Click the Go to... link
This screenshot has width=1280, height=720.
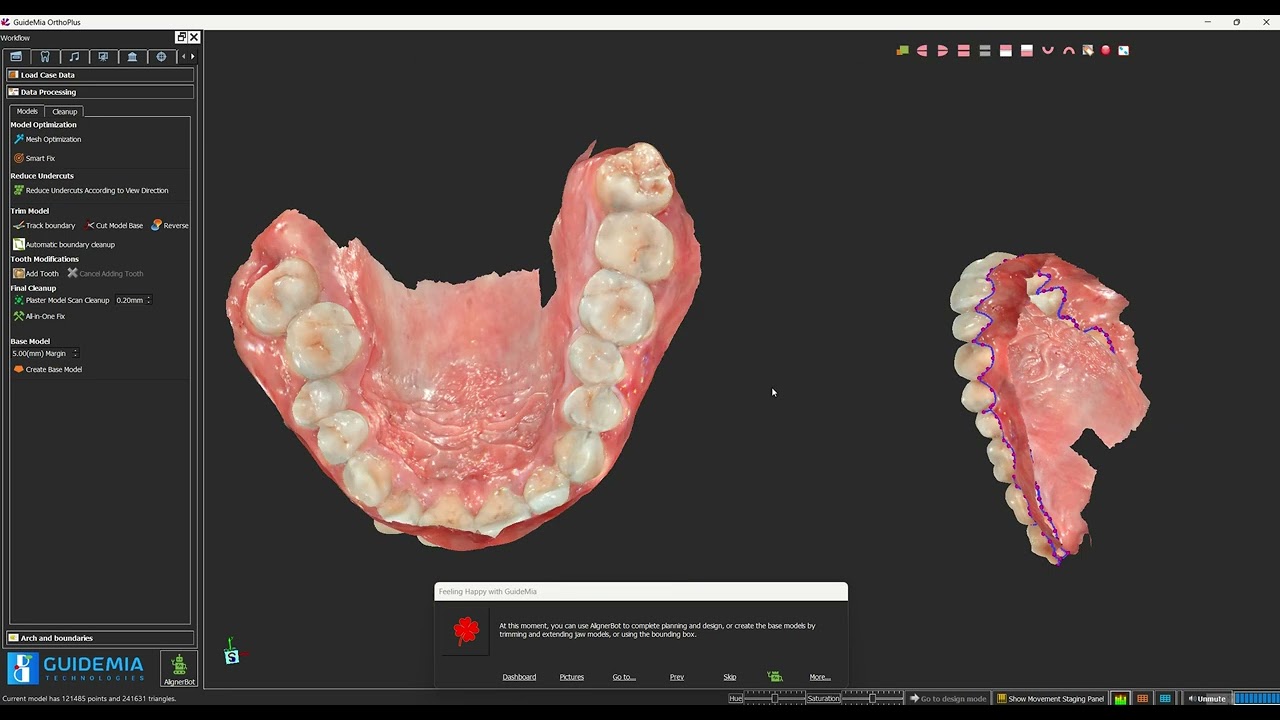(624, 677)
